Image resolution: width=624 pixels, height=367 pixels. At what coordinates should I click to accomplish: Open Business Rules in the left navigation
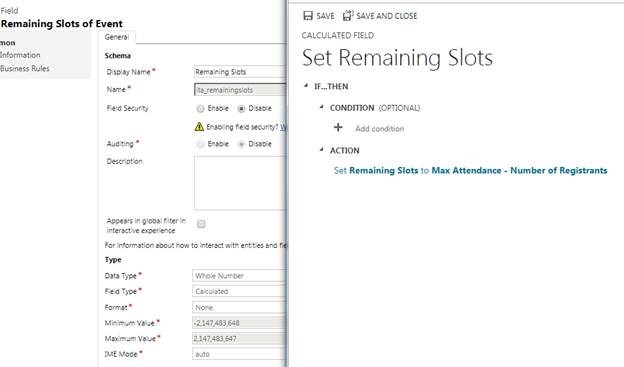pyautogui.click(x=25, y=68)
